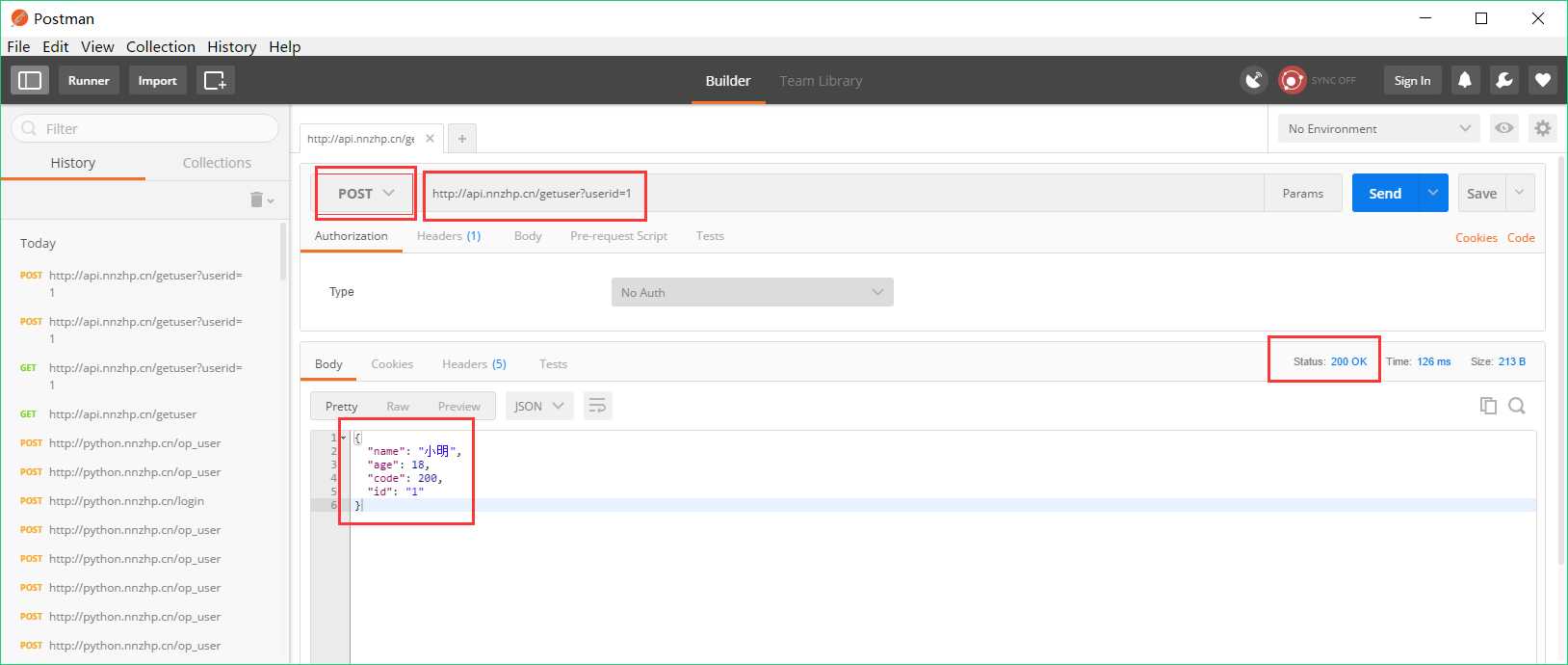This screenshot has height=665, width=1568.
Task: Open the Collection menu
Action: [x=161, y=46]
